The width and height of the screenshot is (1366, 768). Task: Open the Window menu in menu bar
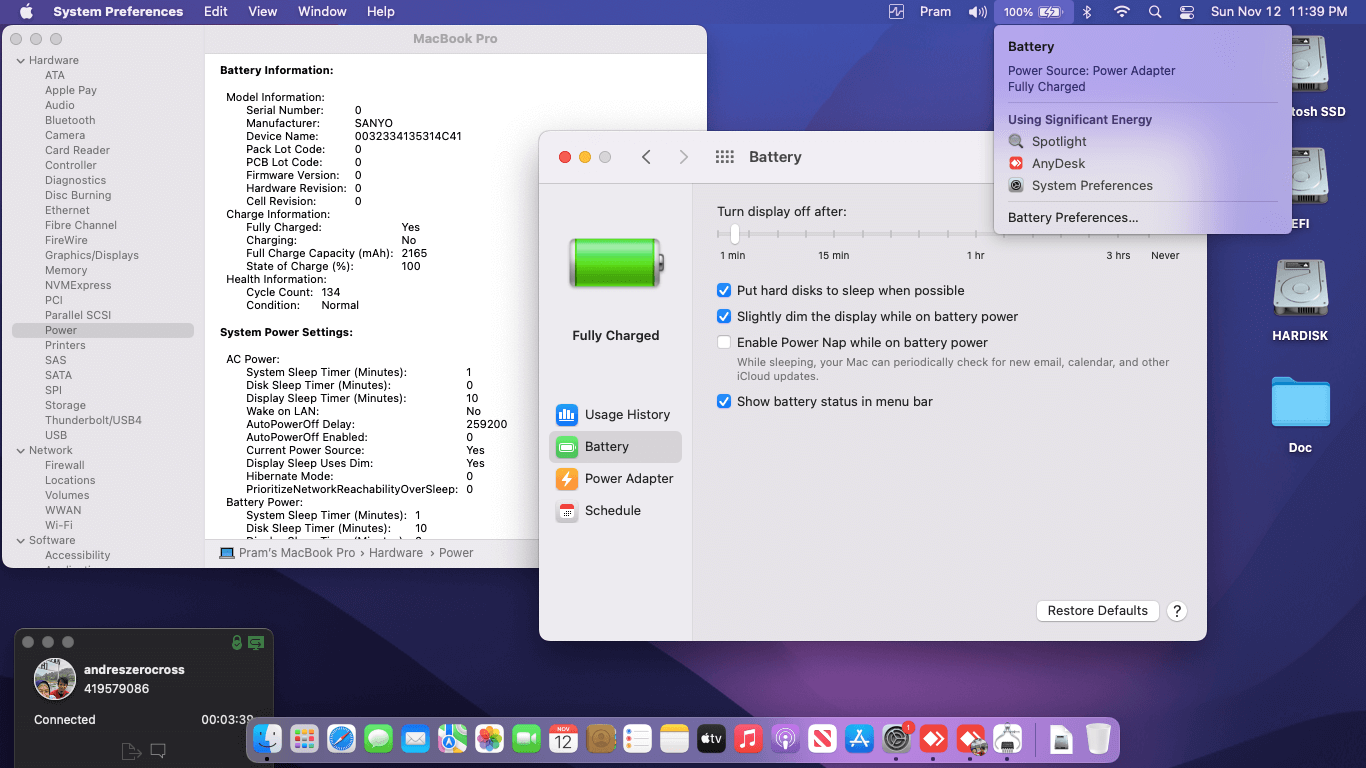coord(322,12)
